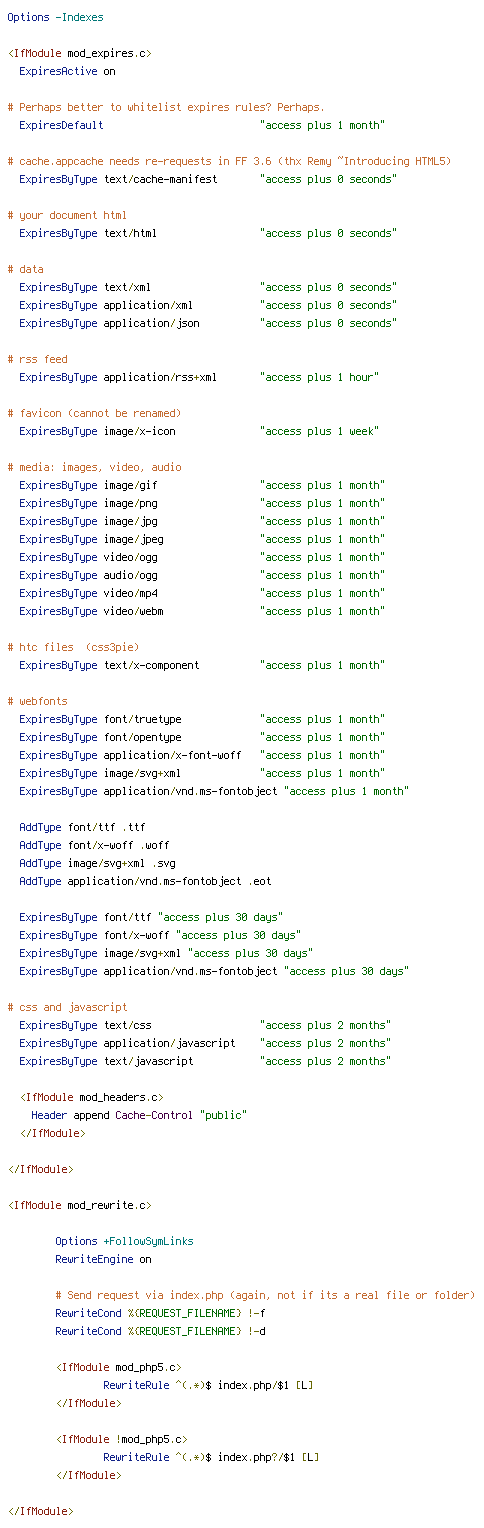Click the 'RewriteEngine on' directive
The image size is (484, 1528).
click(x=103, y=1259)
